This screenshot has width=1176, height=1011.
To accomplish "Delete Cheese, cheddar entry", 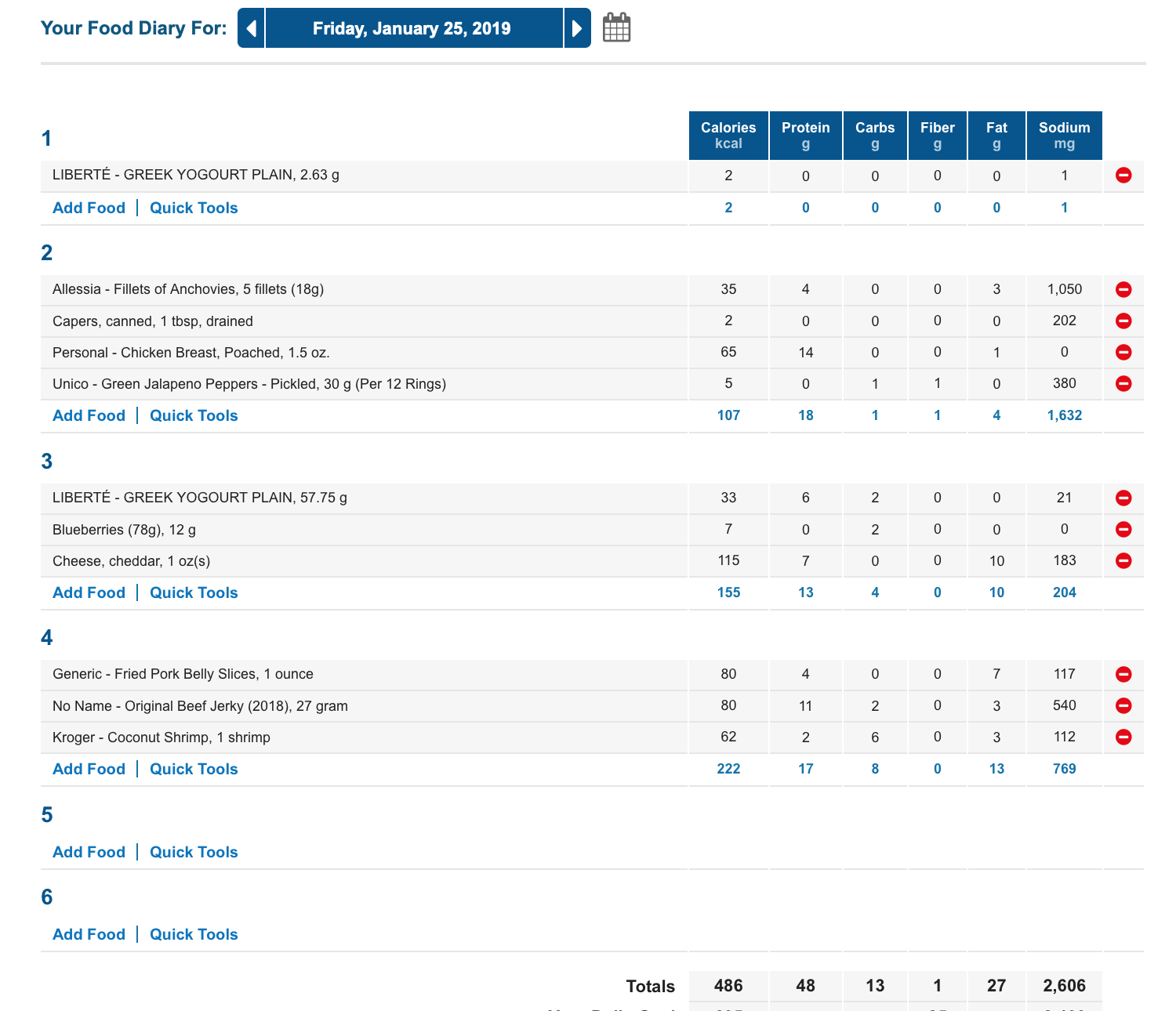I will [x=1123, y=560].
